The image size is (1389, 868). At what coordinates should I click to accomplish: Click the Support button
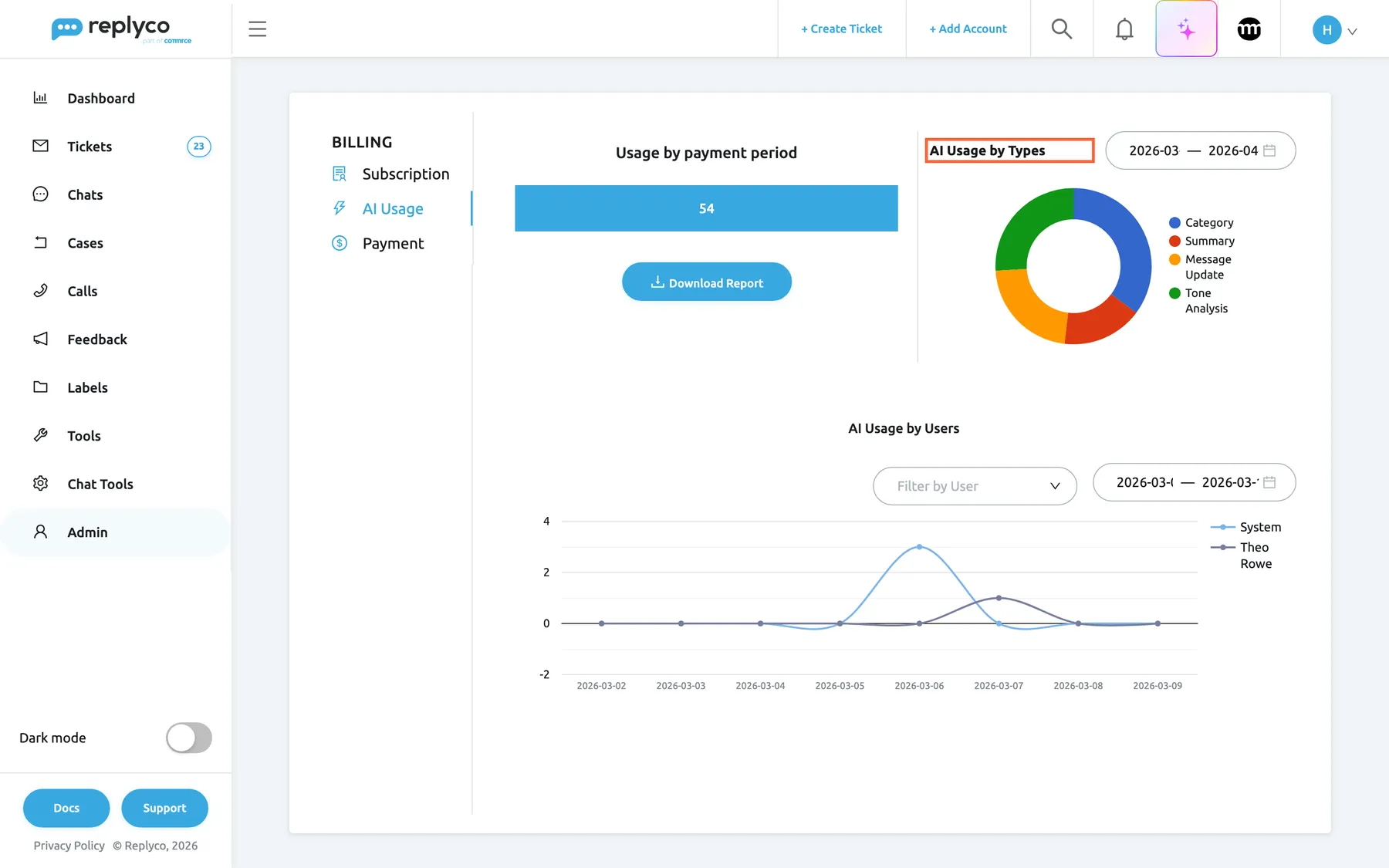click(164, 808)
